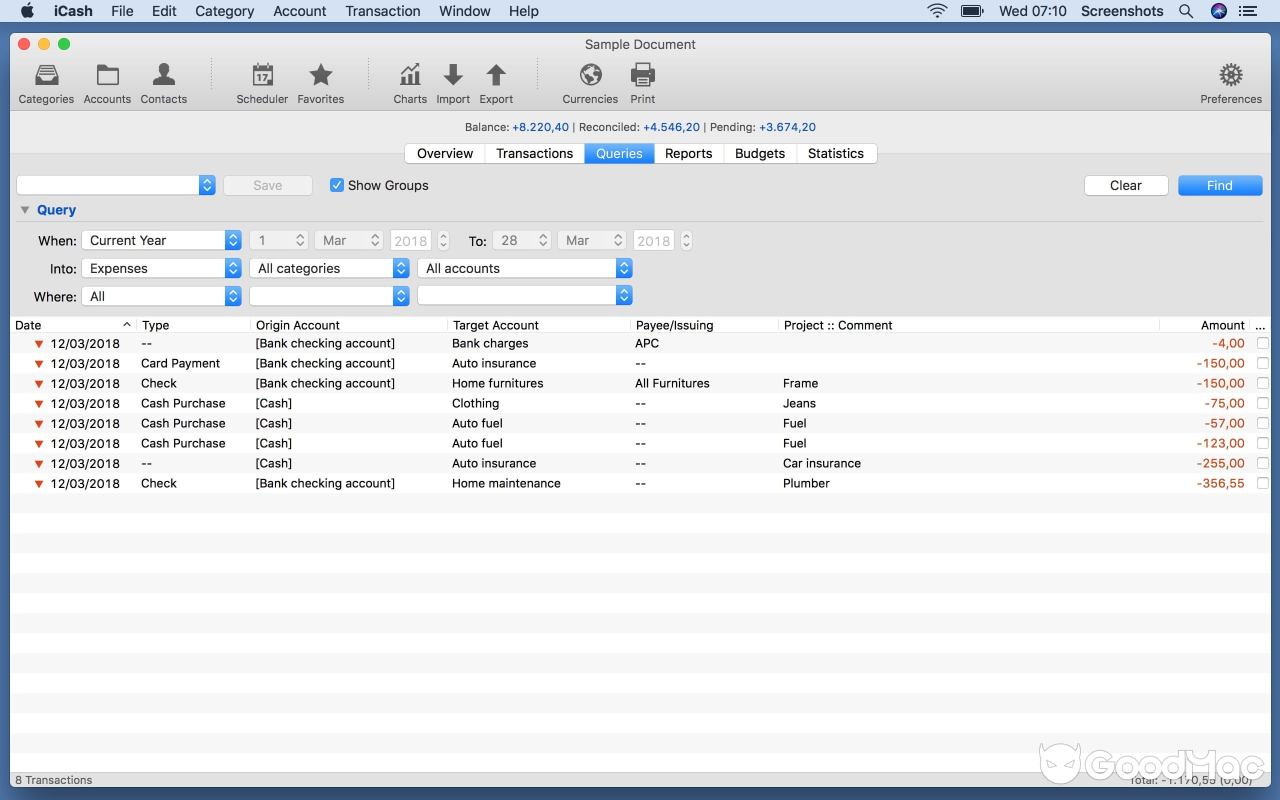Open the Transaction menu

pyautogui.click(x=383, y=11)
